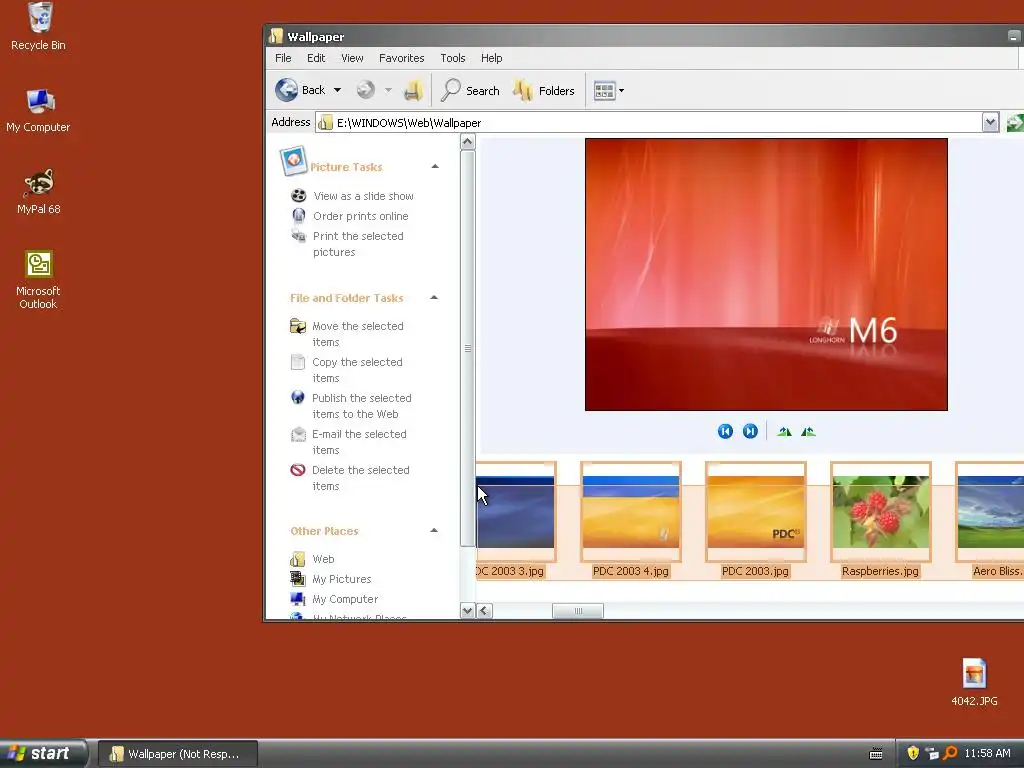Collapse the Picture Tasks section
The height and width of the screenshot is (768, 1024).
pyautogui.click(x=435, y=167)
